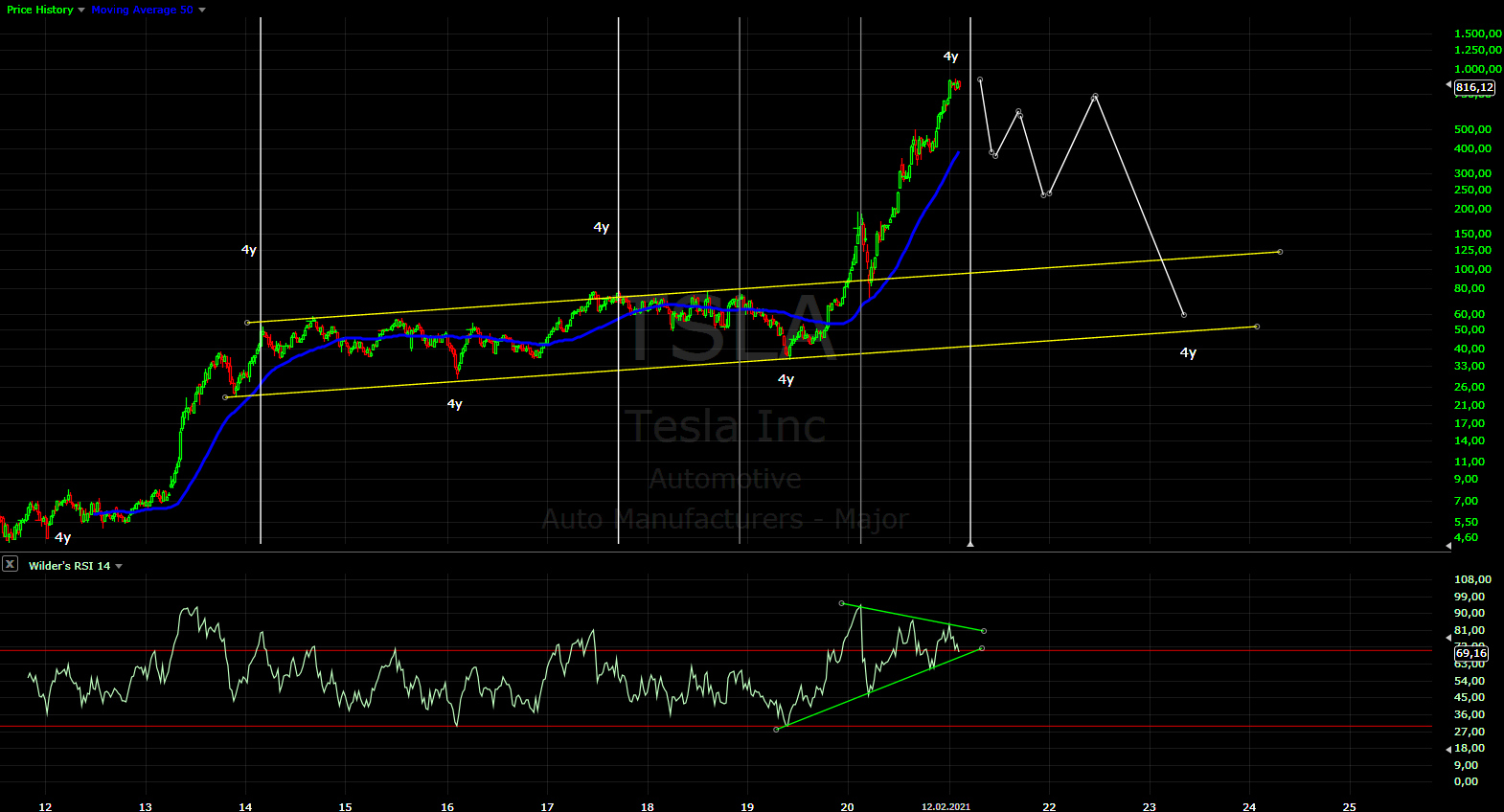Click the triangle arrow beside the 816,12 price tag
The width and height of the screenshot is (1504, 812).
click(1448, 85)
